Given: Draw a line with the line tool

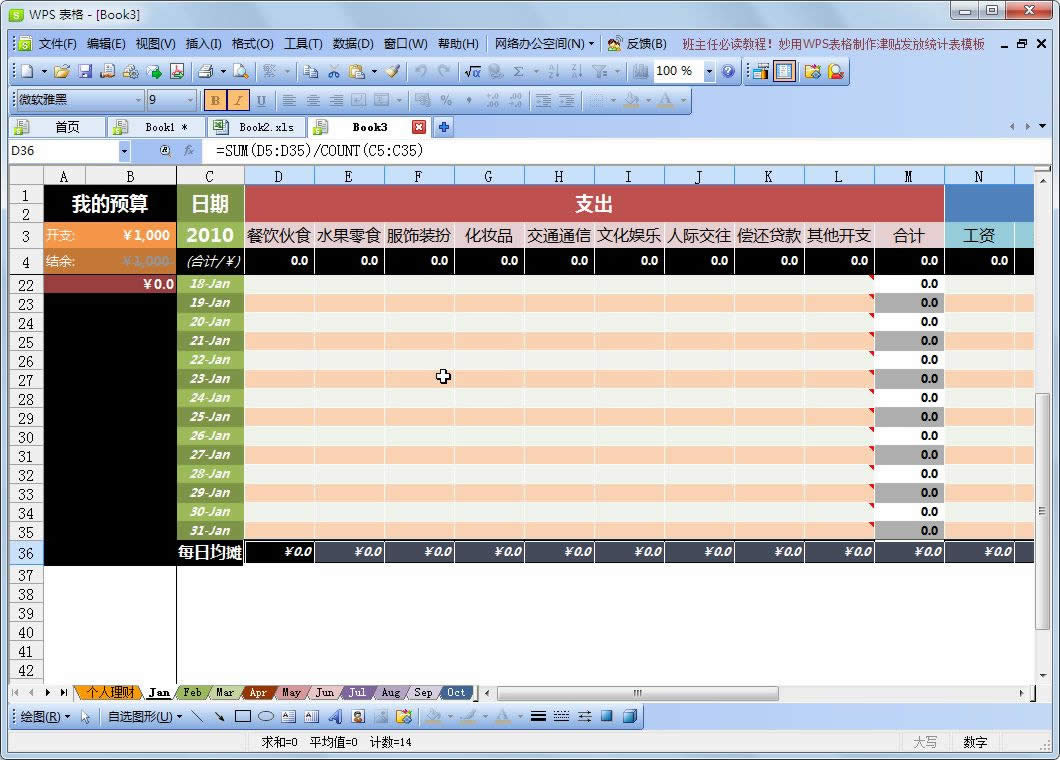Looking at the screenshot, I should pyautogui.click(x=197, y=716).
